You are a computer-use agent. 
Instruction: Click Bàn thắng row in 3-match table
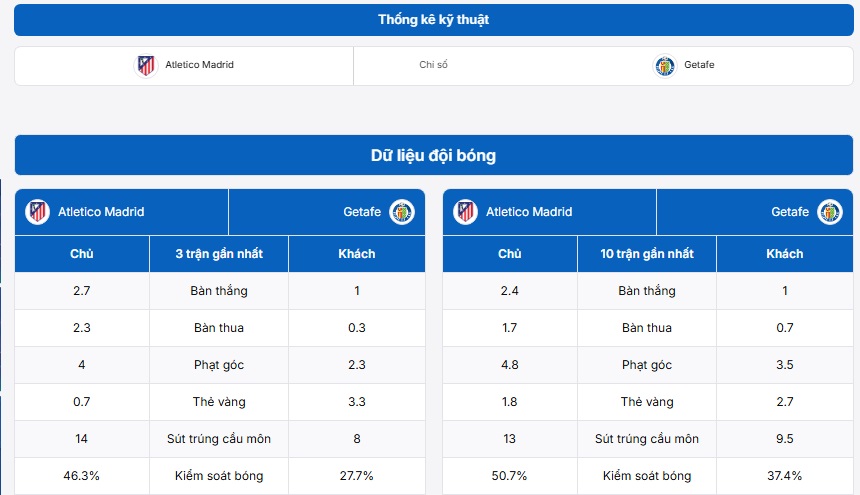(x=219, y=291)
